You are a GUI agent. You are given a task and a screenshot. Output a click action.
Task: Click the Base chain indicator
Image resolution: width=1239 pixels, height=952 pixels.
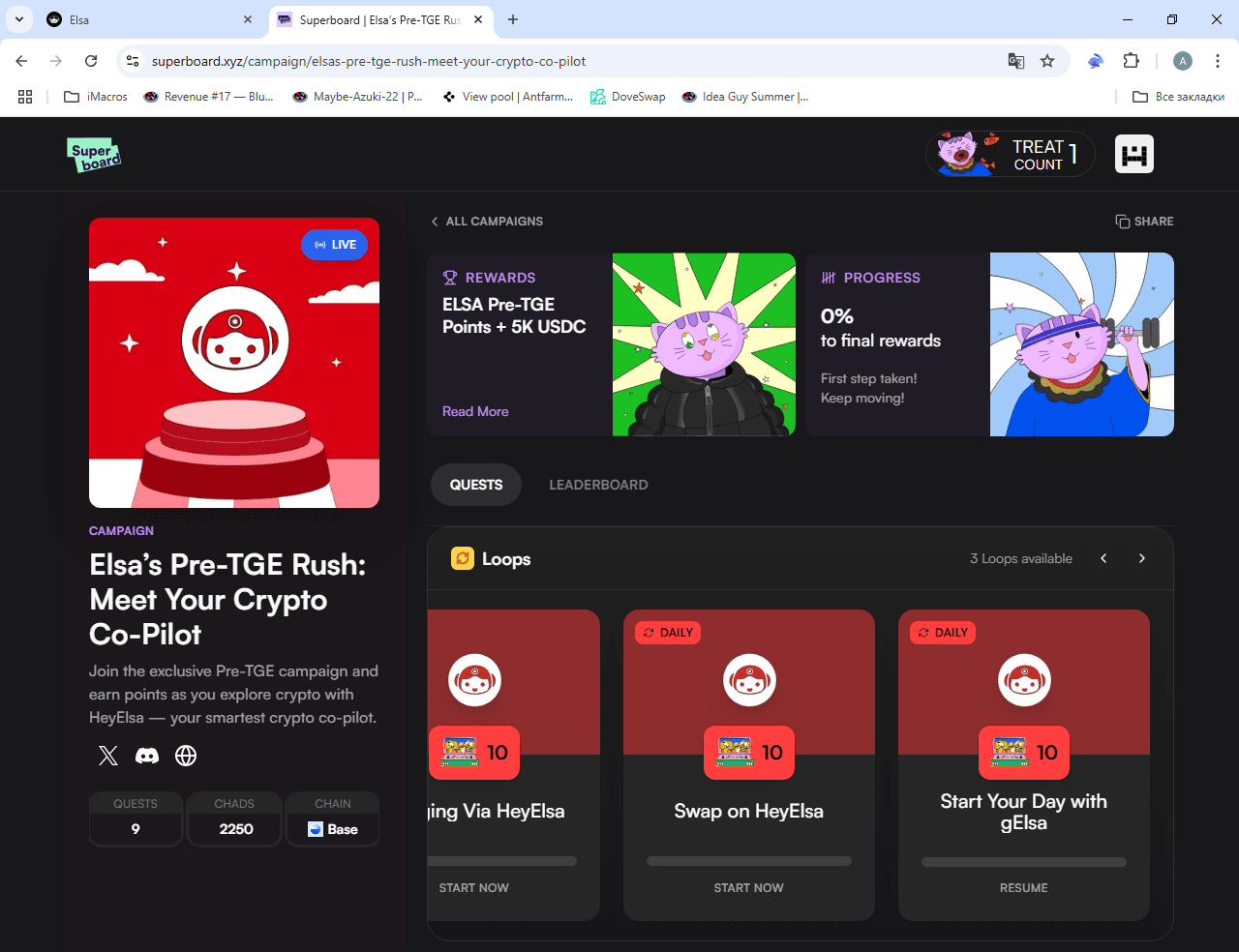coord(333,829)
